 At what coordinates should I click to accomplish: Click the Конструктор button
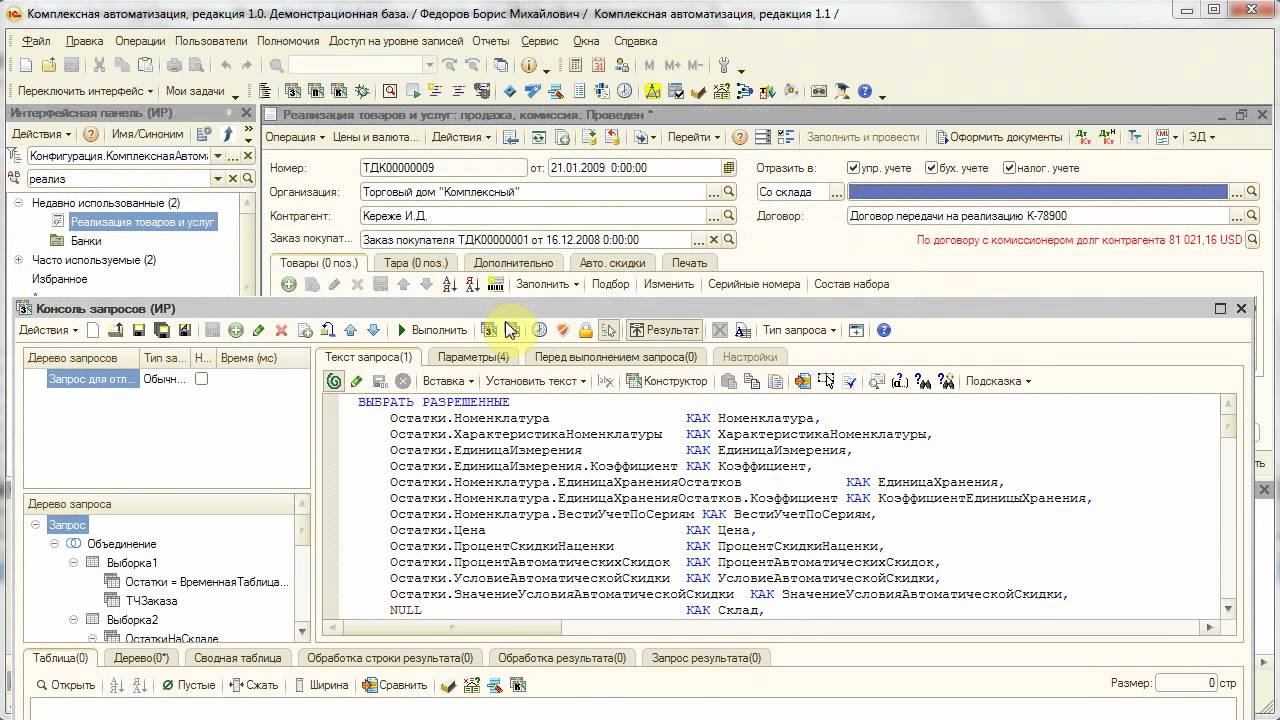[x=667, y=381]
